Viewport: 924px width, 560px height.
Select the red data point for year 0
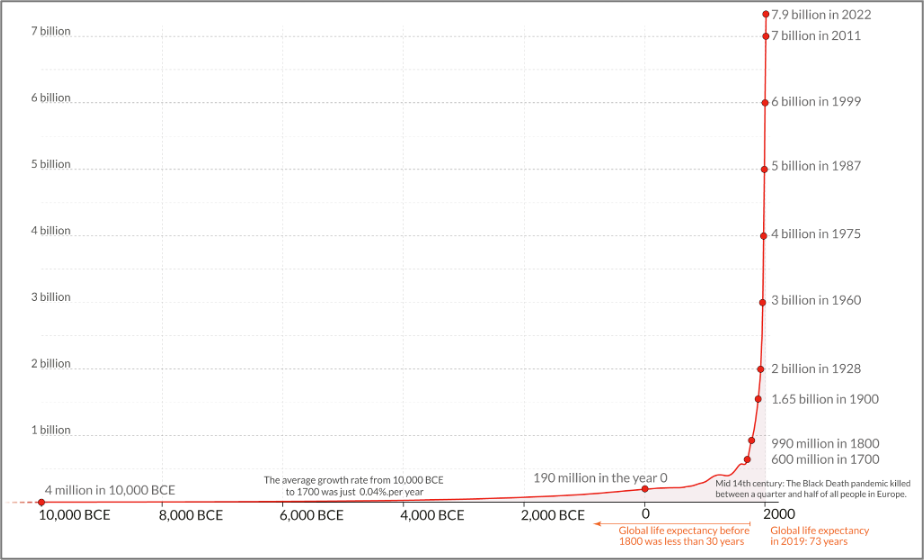(x=645, y=488)
